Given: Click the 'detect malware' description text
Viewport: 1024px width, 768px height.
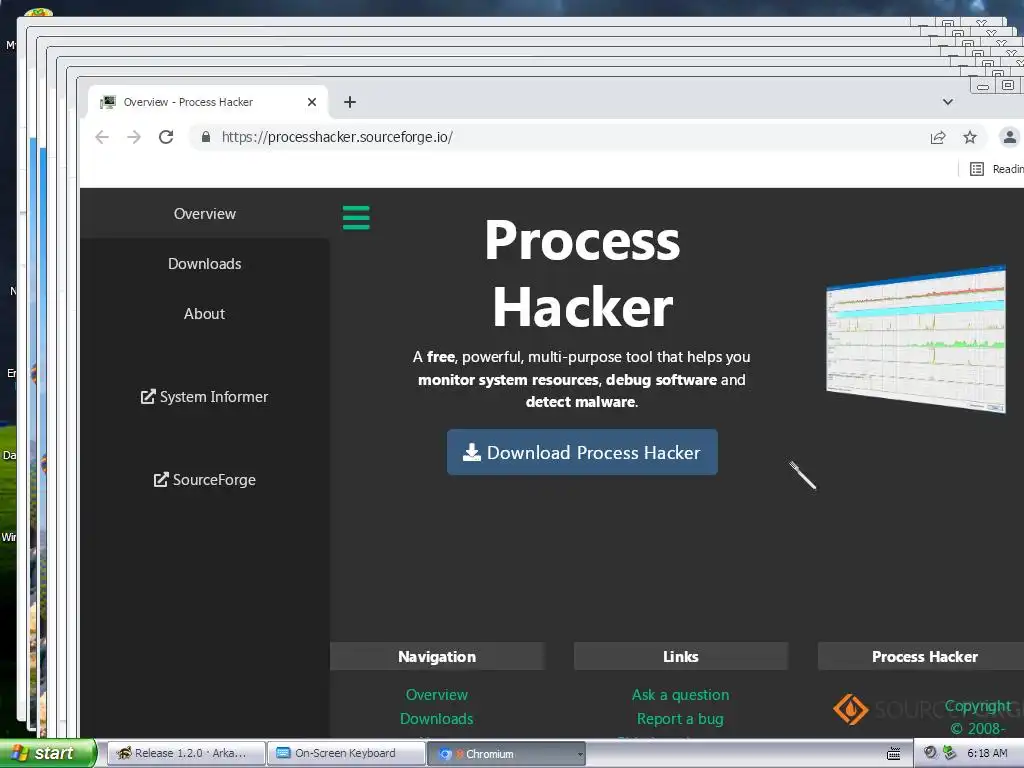Looking at the screenshot, I should [580, 402].
